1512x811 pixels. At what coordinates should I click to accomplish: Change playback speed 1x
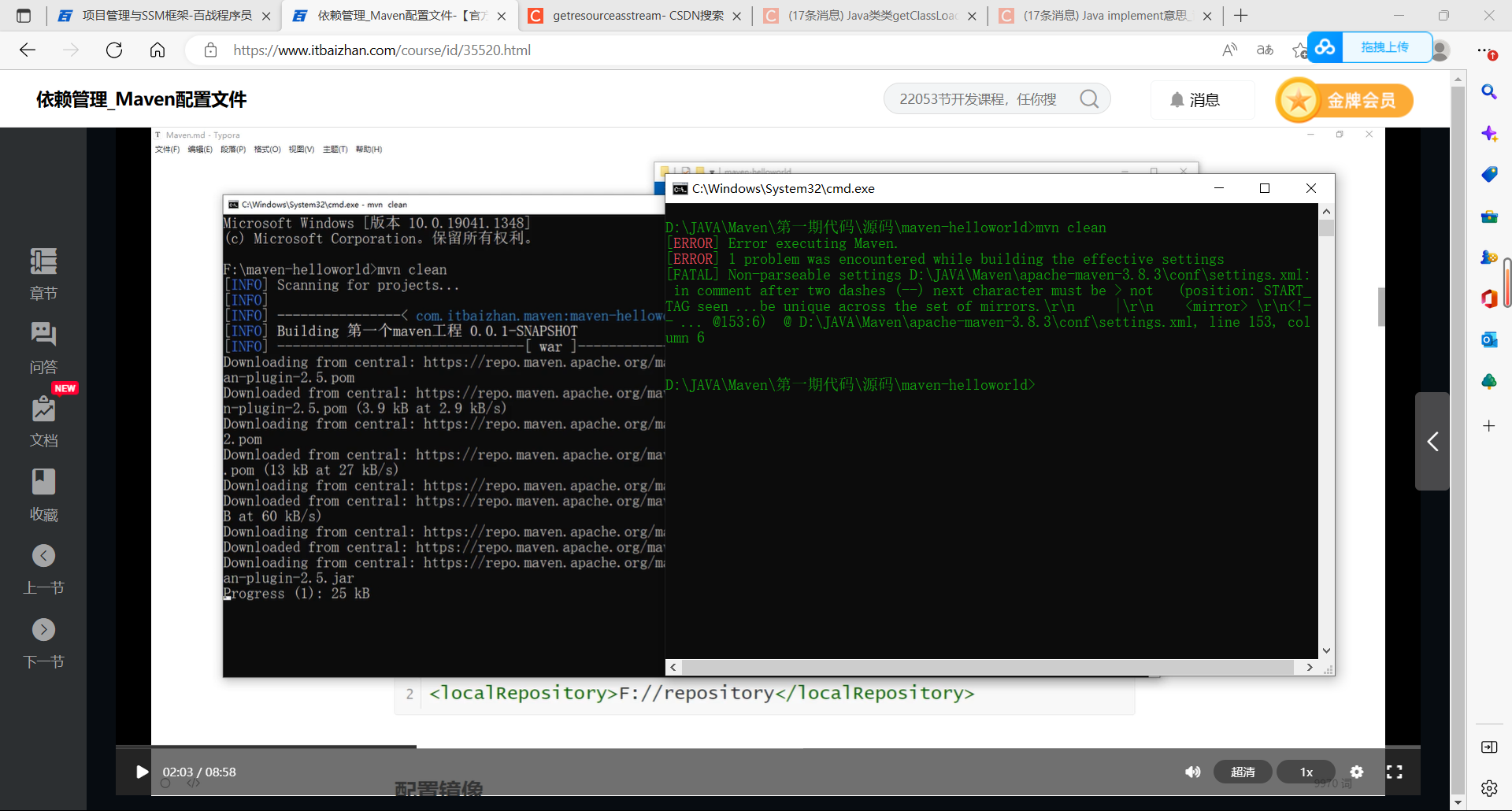1306,772
